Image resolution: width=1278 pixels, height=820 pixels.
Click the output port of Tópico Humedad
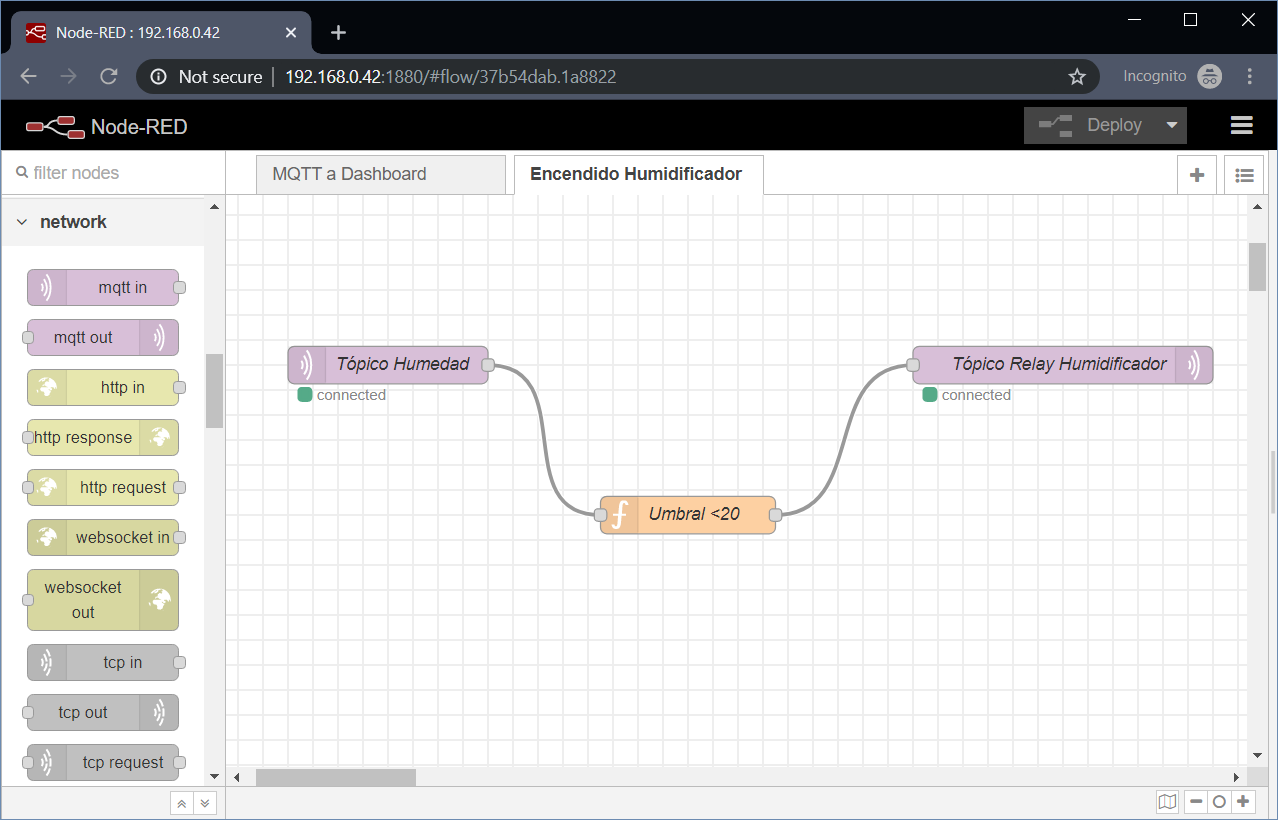click(x=488, y=365)
